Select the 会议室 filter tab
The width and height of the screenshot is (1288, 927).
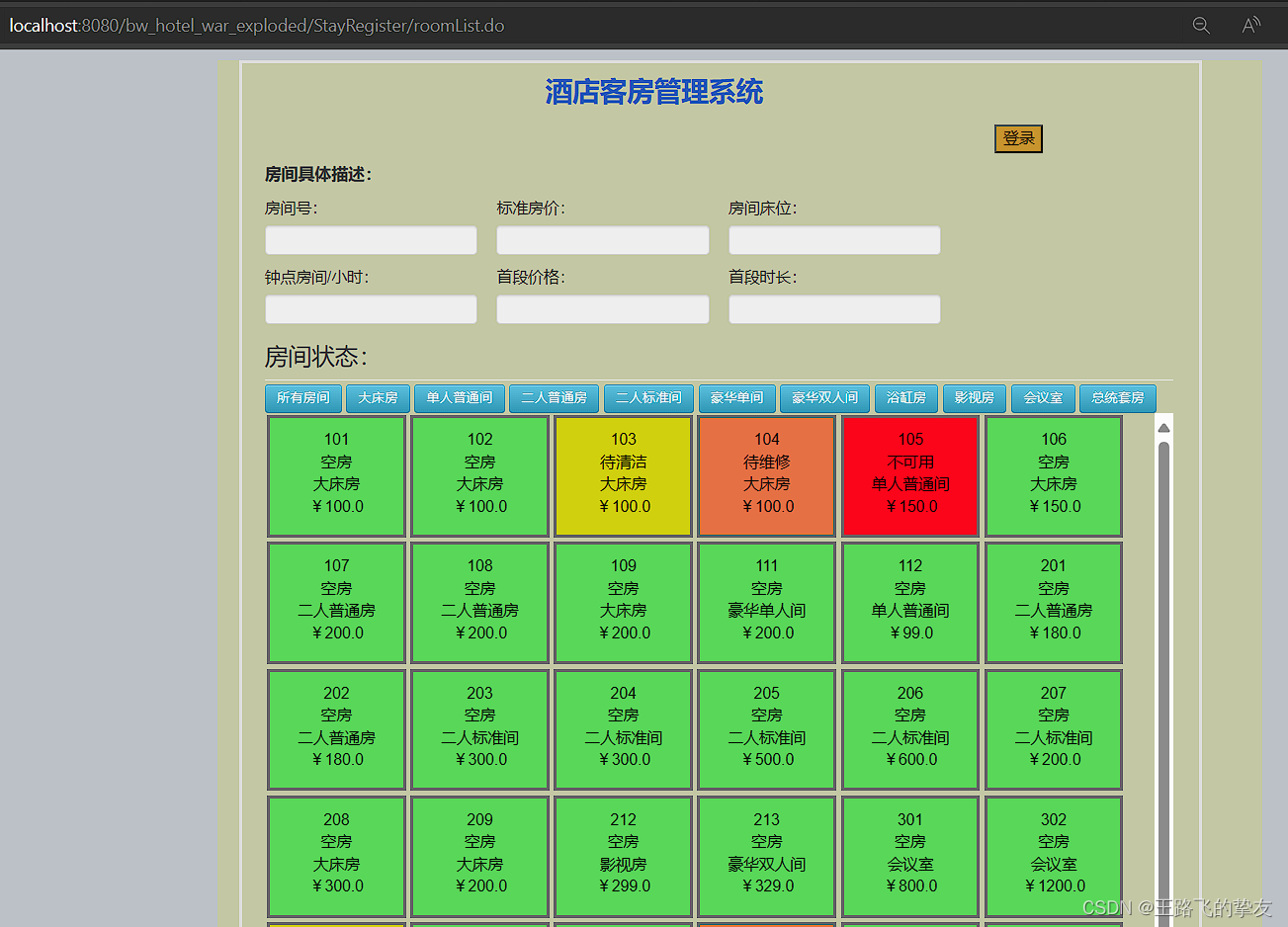click(x=1043, y=398)
